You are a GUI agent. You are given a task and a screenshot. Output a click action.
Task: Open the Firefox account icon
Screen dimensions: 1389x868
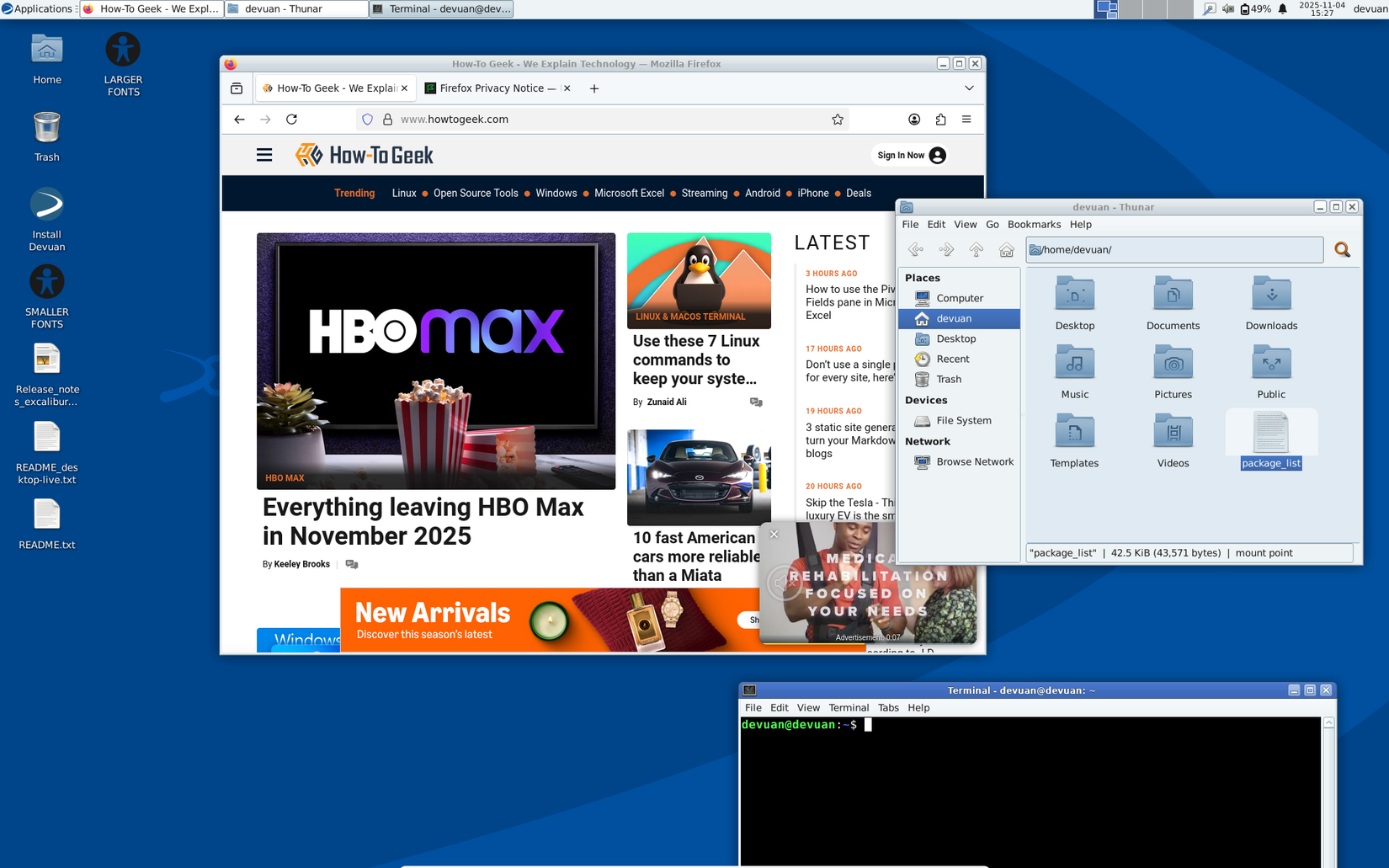(x=914, y=119)
